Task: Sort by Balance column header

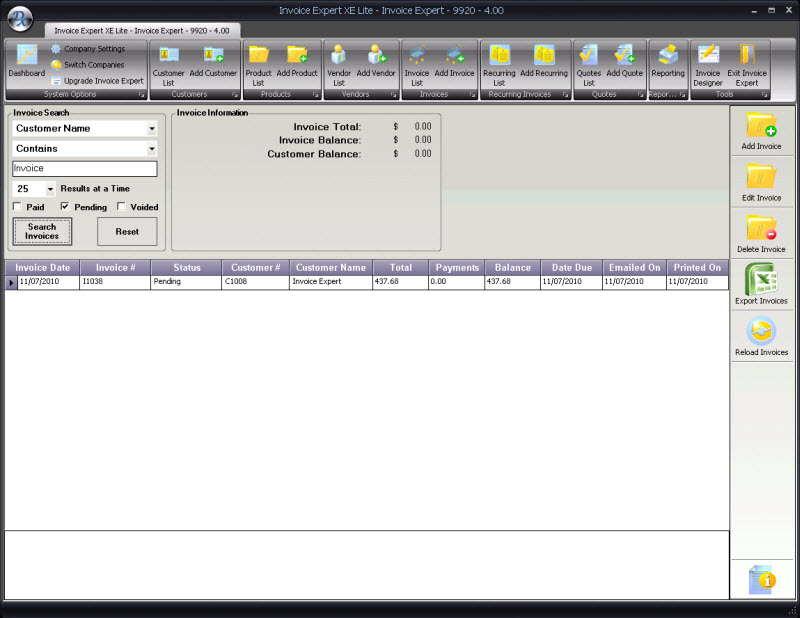Action: [512, 267]
